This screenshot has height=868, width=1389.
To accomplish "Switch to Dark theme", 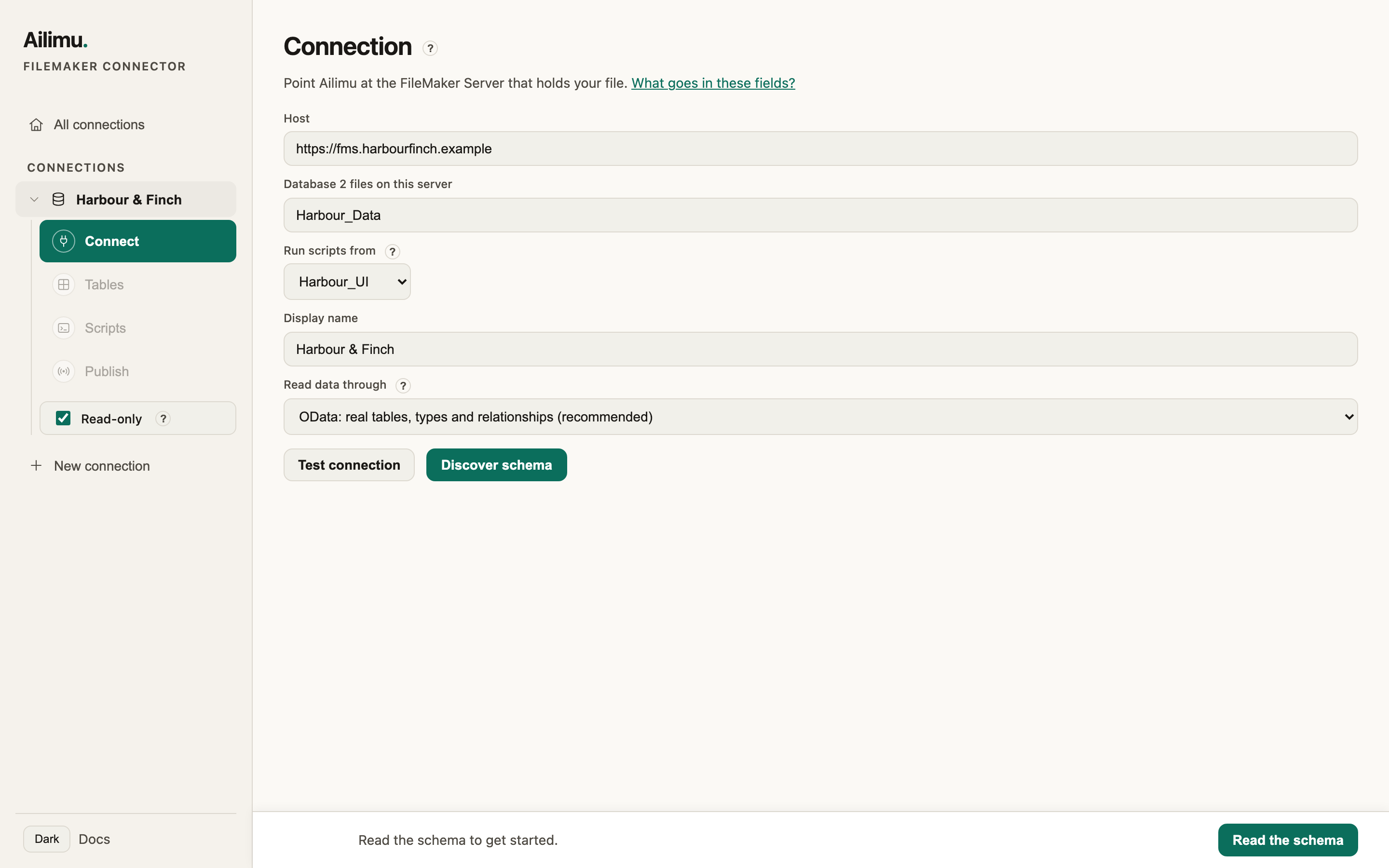I will 46,839.
